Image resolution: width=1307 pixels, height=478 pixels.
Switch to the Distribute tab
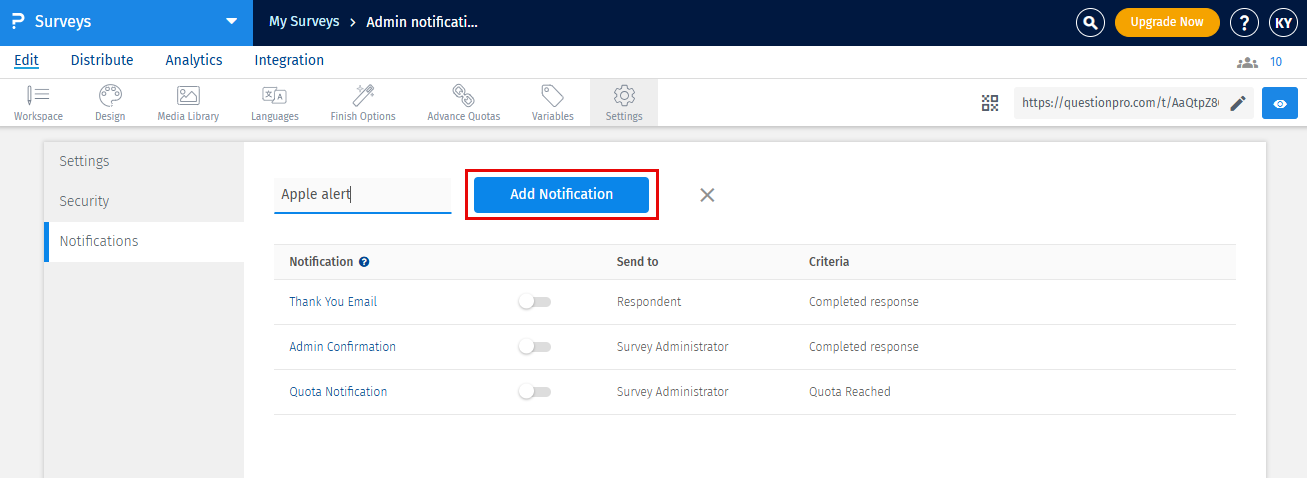coord(102,60)
